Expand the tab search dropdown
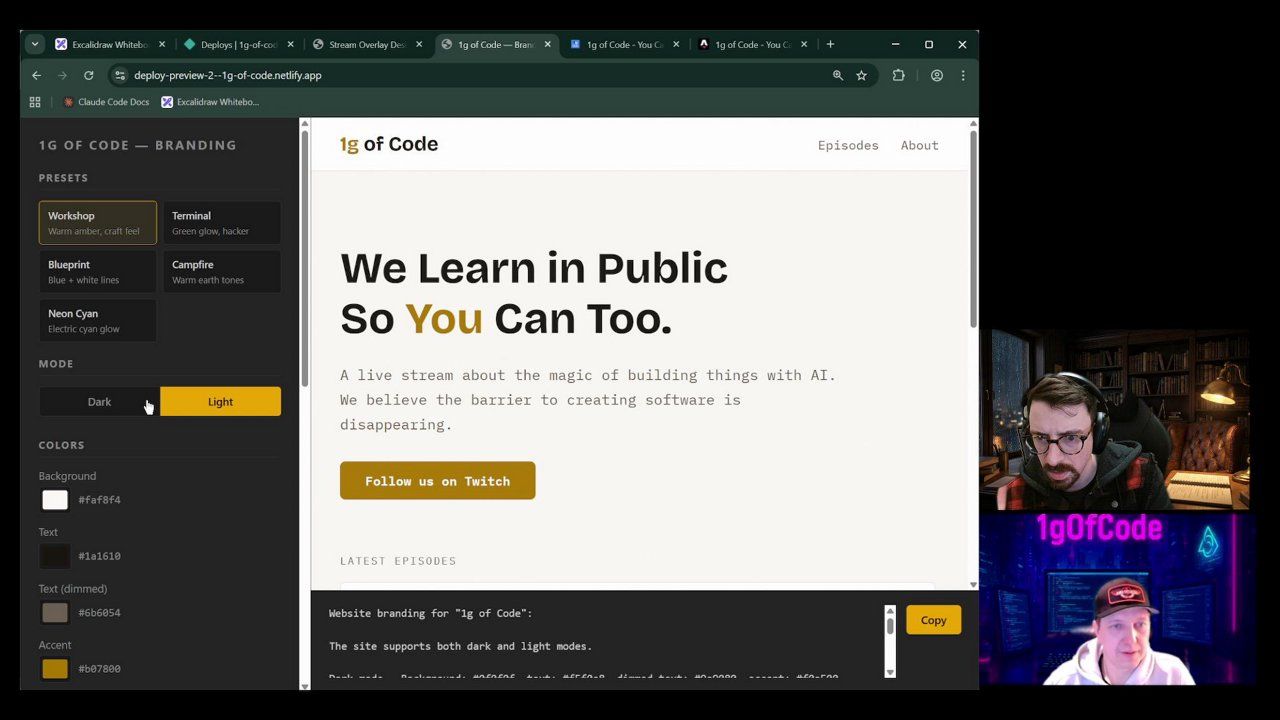The height and width of the screenshot is (720, 1280). (x=35, y=44)
